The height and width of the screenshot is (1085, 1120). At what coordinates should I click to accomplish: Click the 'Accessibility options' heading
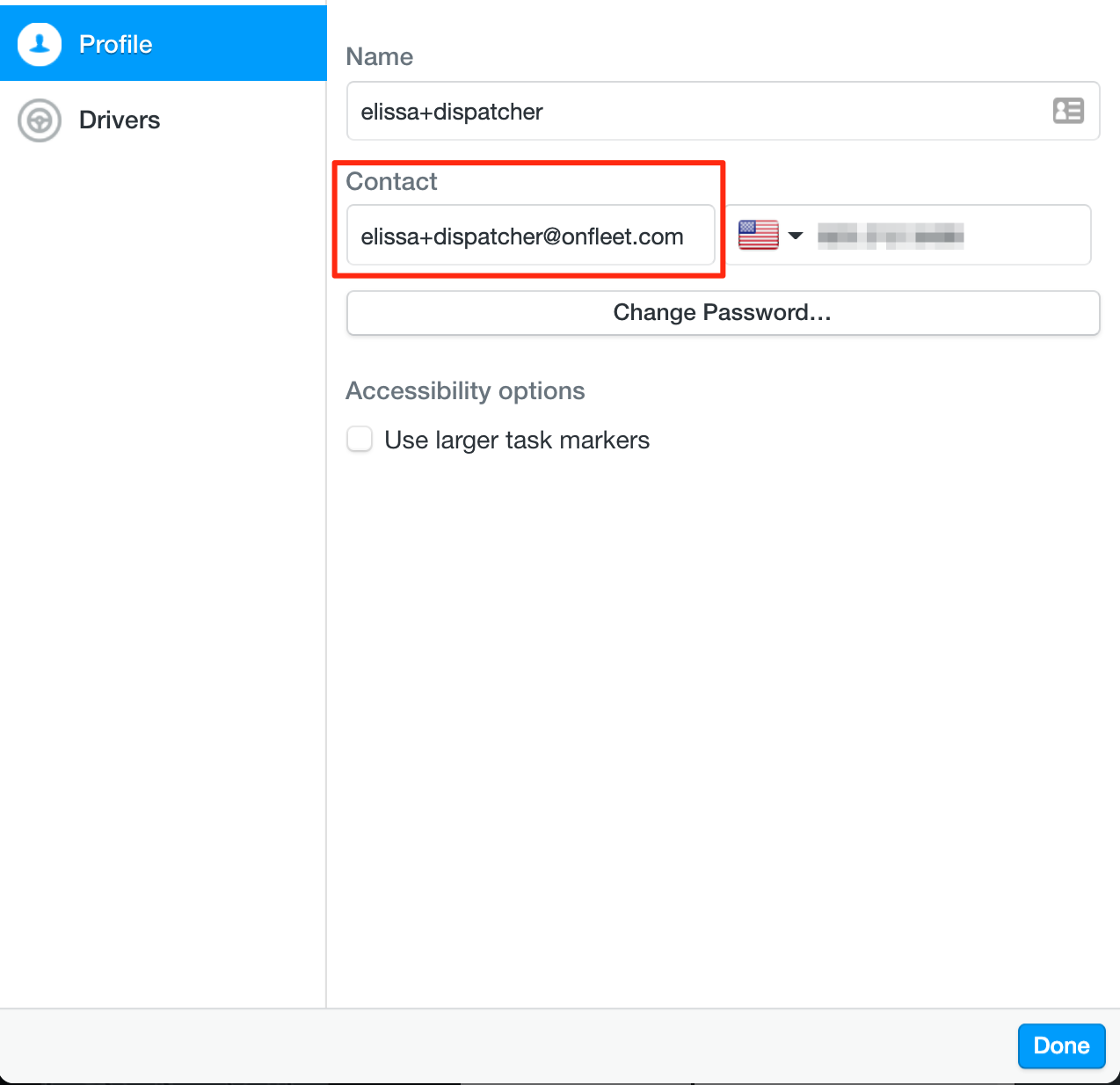465,390
